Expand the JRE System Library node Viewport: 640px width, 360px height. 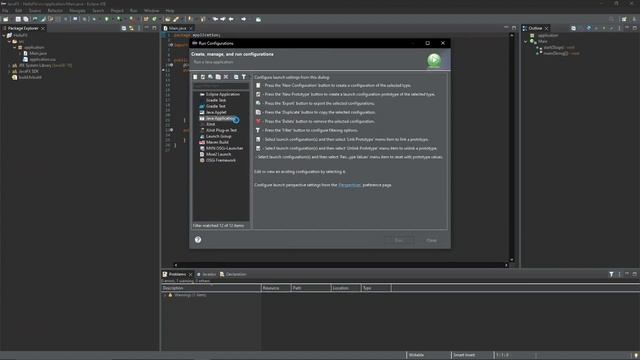[x=9, y=65]
